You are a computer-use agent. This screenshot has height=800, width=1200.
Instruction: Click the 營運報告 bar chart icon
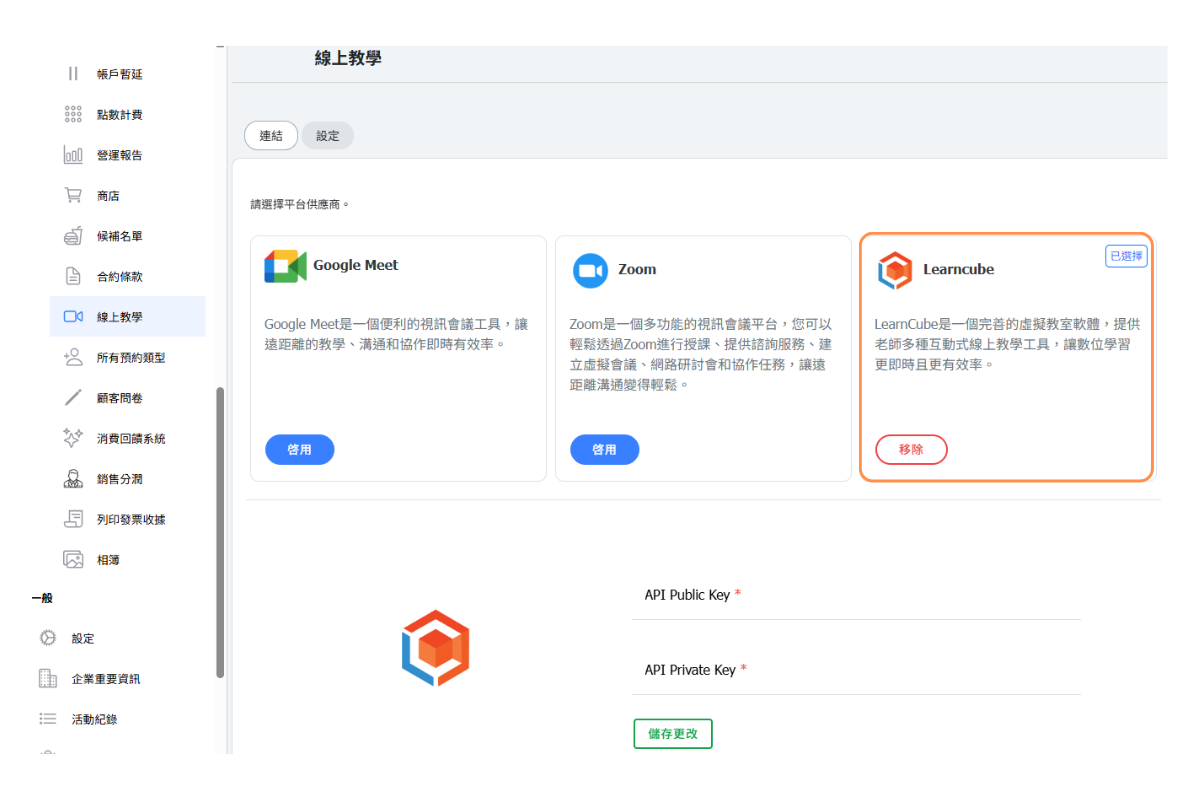(73, 155)
